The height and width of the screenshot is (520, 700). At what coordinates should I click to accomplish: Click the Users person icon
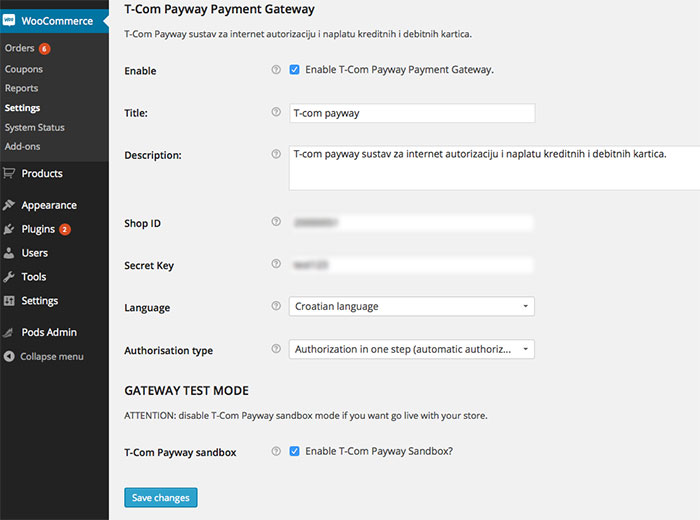pos(9,253)
